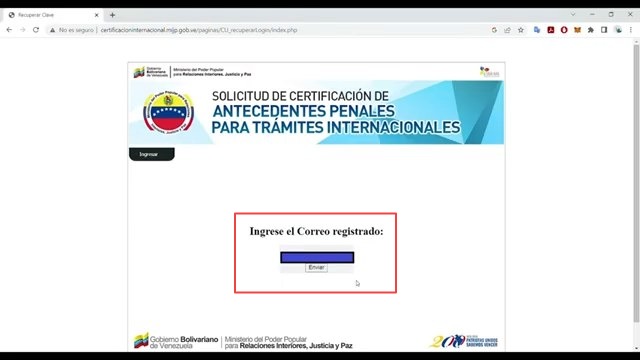Click the page vertical scrollbar
640x360 pixels.
[636, 184]
